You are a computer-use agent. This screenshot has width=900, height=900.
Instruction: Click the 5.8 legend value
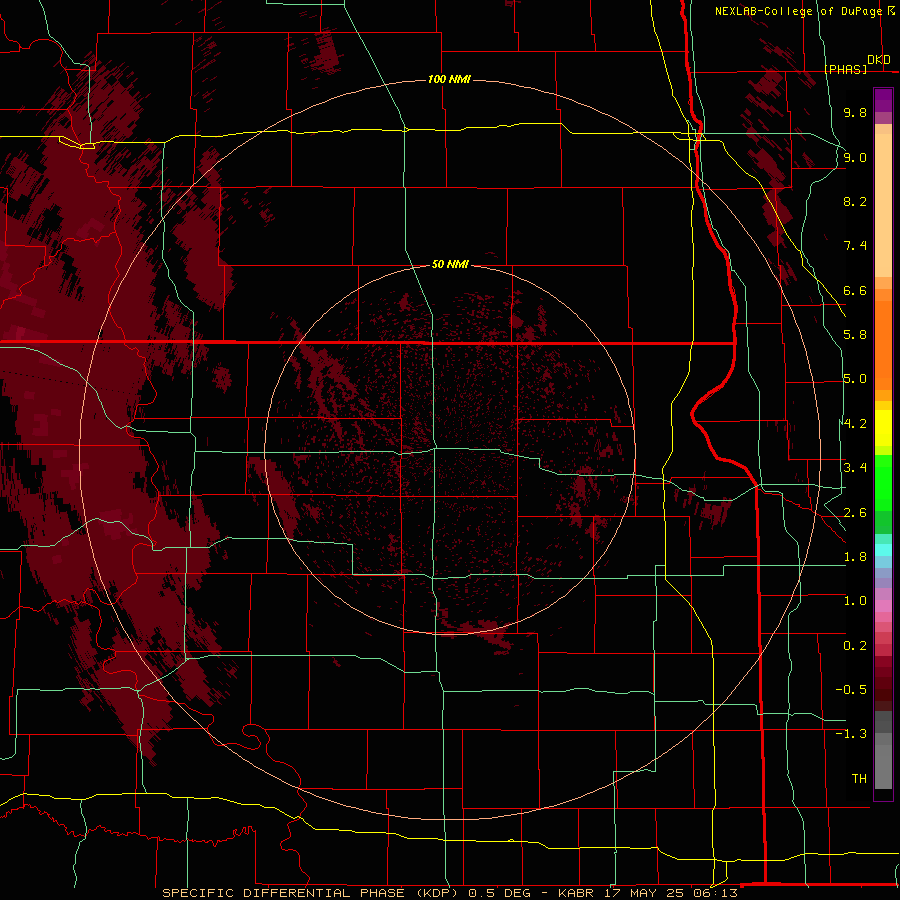pyautogui.click(x=855, y=335)
